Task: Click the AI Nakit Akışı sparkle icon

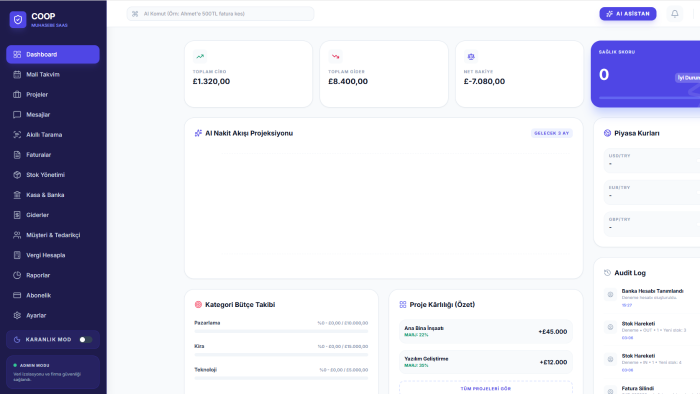Action: (198, 133)
